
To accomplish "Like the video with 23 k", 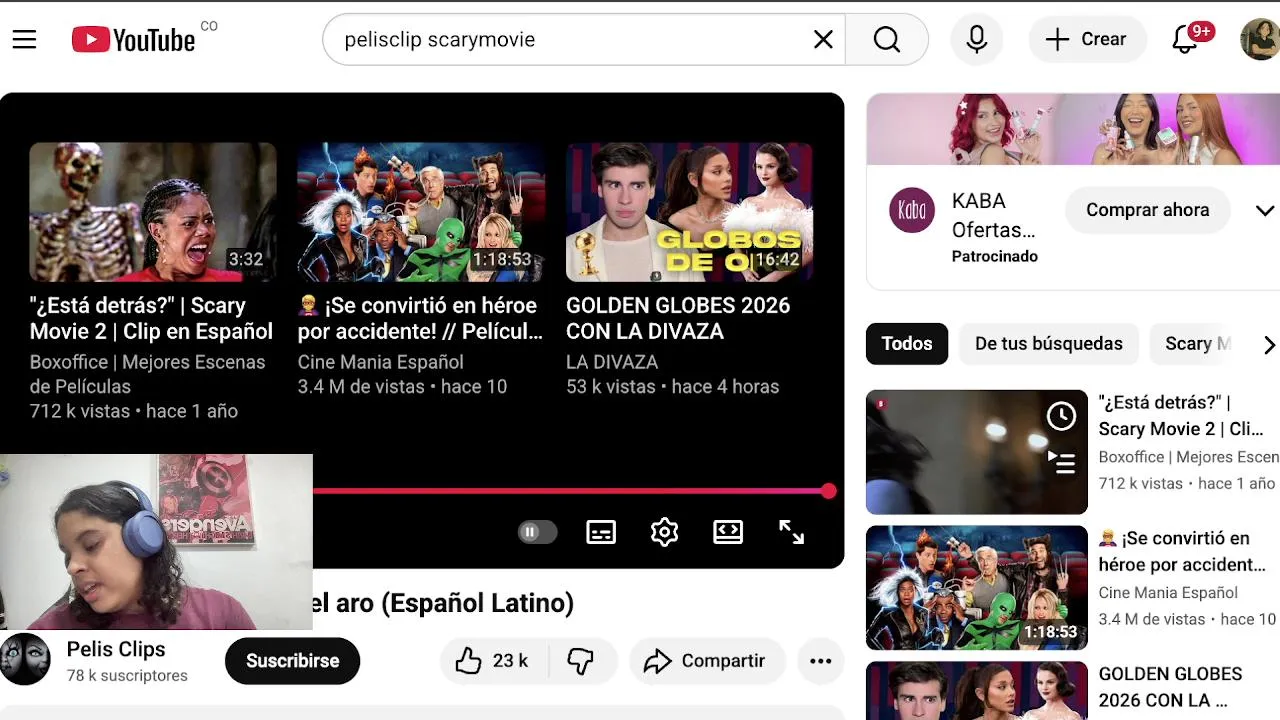I will [x=492, y=661].
